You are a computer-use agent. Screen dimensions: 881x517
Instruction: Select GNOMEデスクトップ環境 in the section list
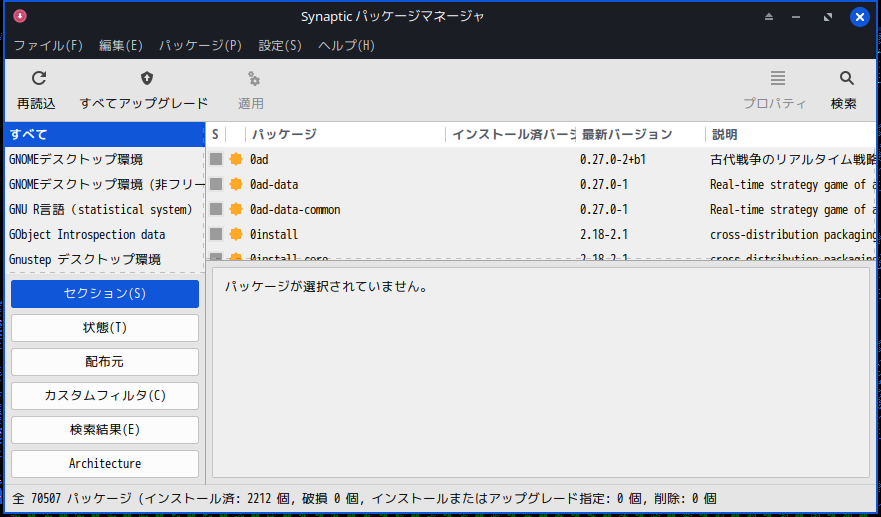(x=76, y=160)
